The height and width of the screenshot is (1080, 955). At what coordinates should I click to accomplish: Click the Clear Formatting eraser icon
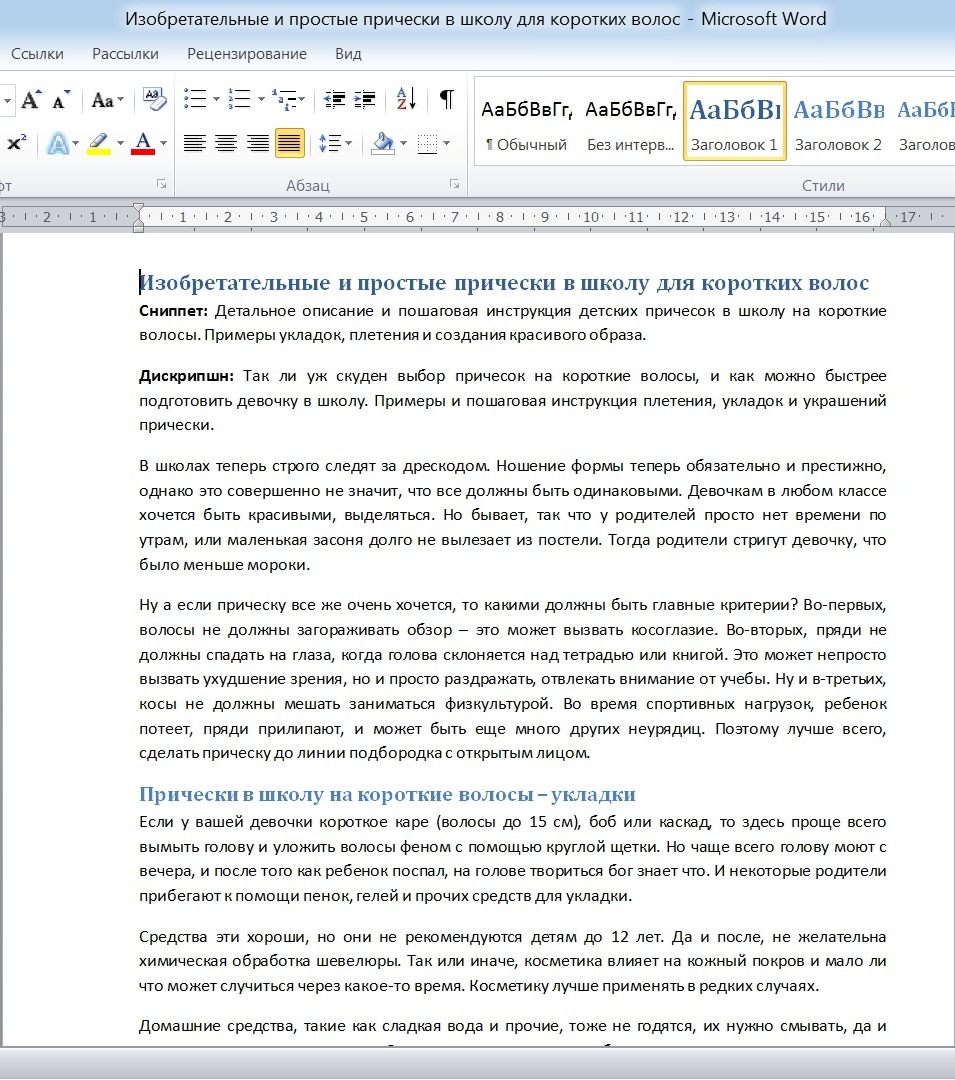tap(155, 99)
